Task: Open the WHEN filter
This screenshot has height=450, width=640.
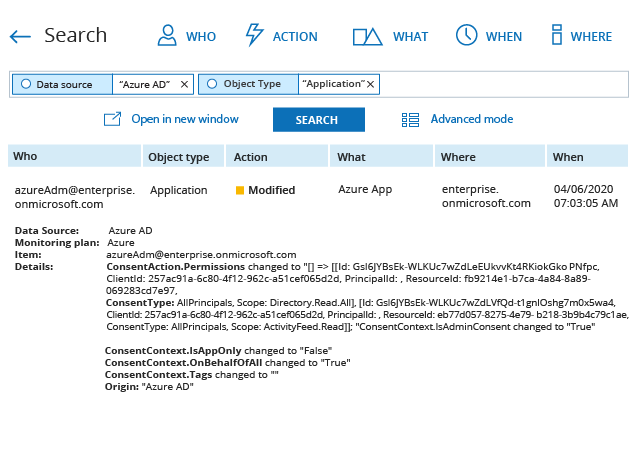Action: [x=489, y=36]
